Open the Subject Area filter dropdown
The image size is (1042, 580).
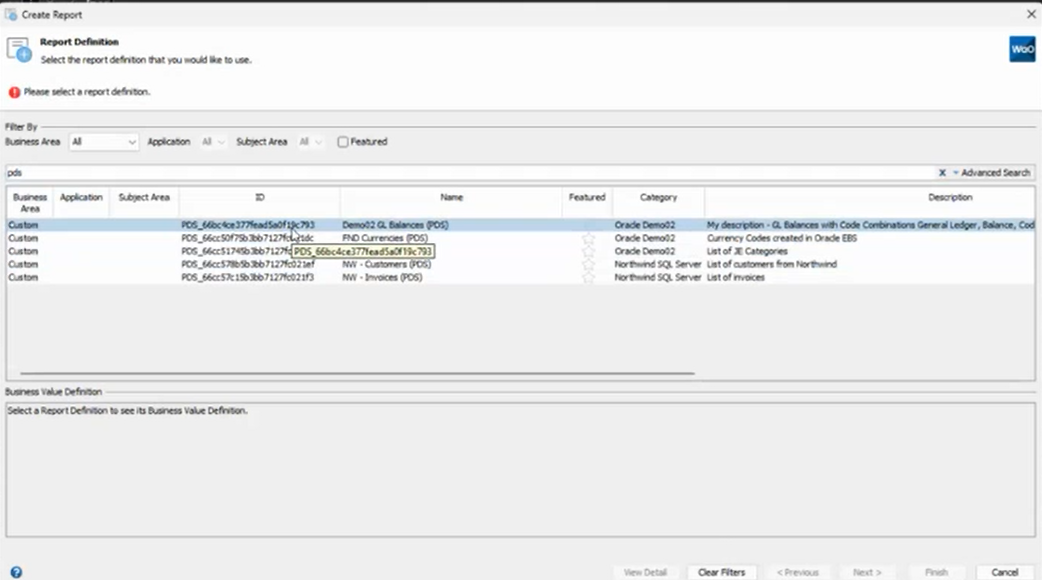tap(310, 142)
